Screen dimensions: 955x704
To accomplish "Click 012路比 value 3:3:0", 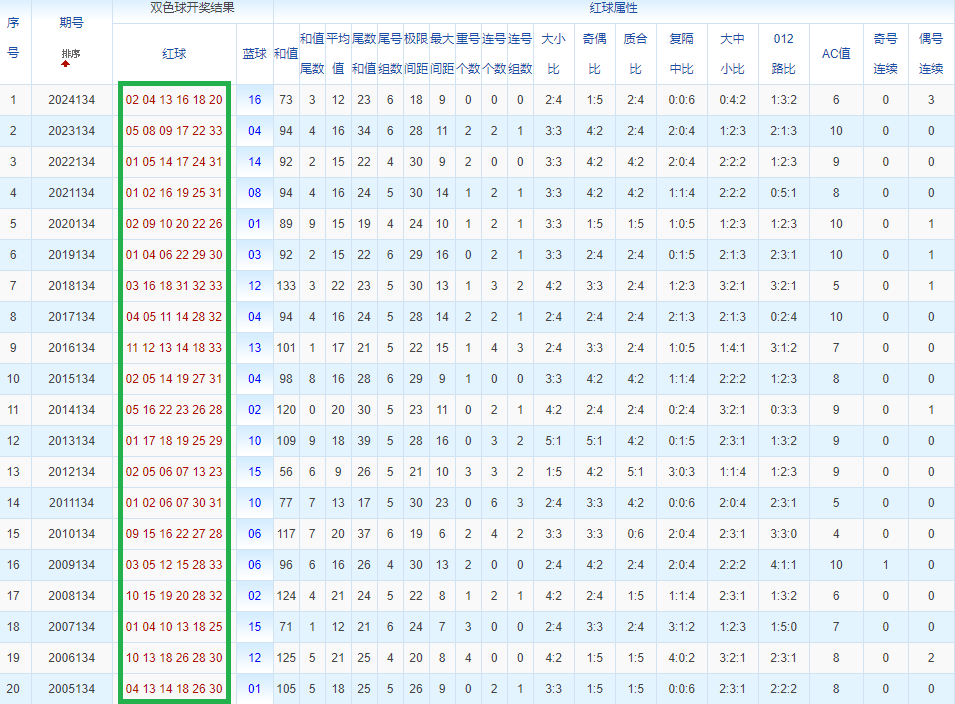I will point(783,534).
